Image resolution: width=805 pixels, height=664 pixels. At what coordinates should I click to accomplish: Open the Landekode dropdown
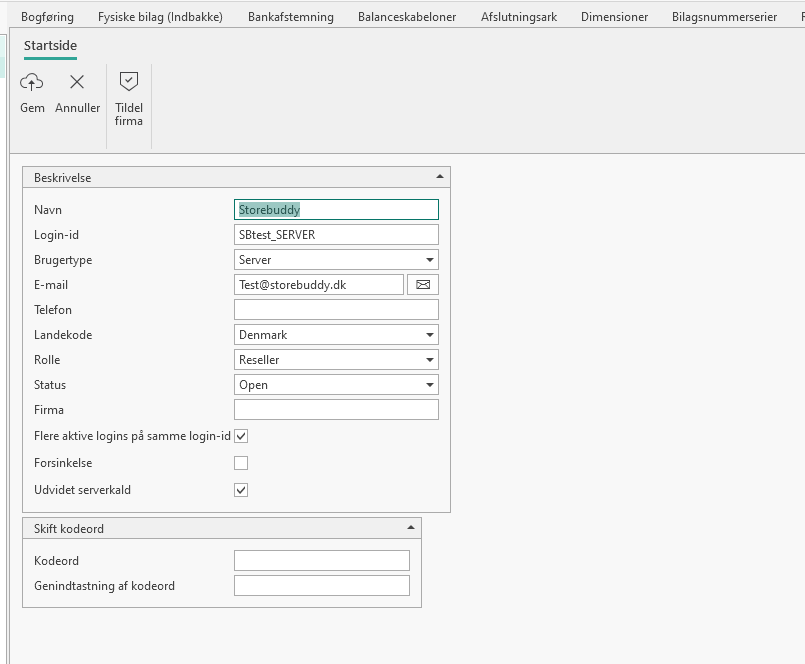pos(429,335)
